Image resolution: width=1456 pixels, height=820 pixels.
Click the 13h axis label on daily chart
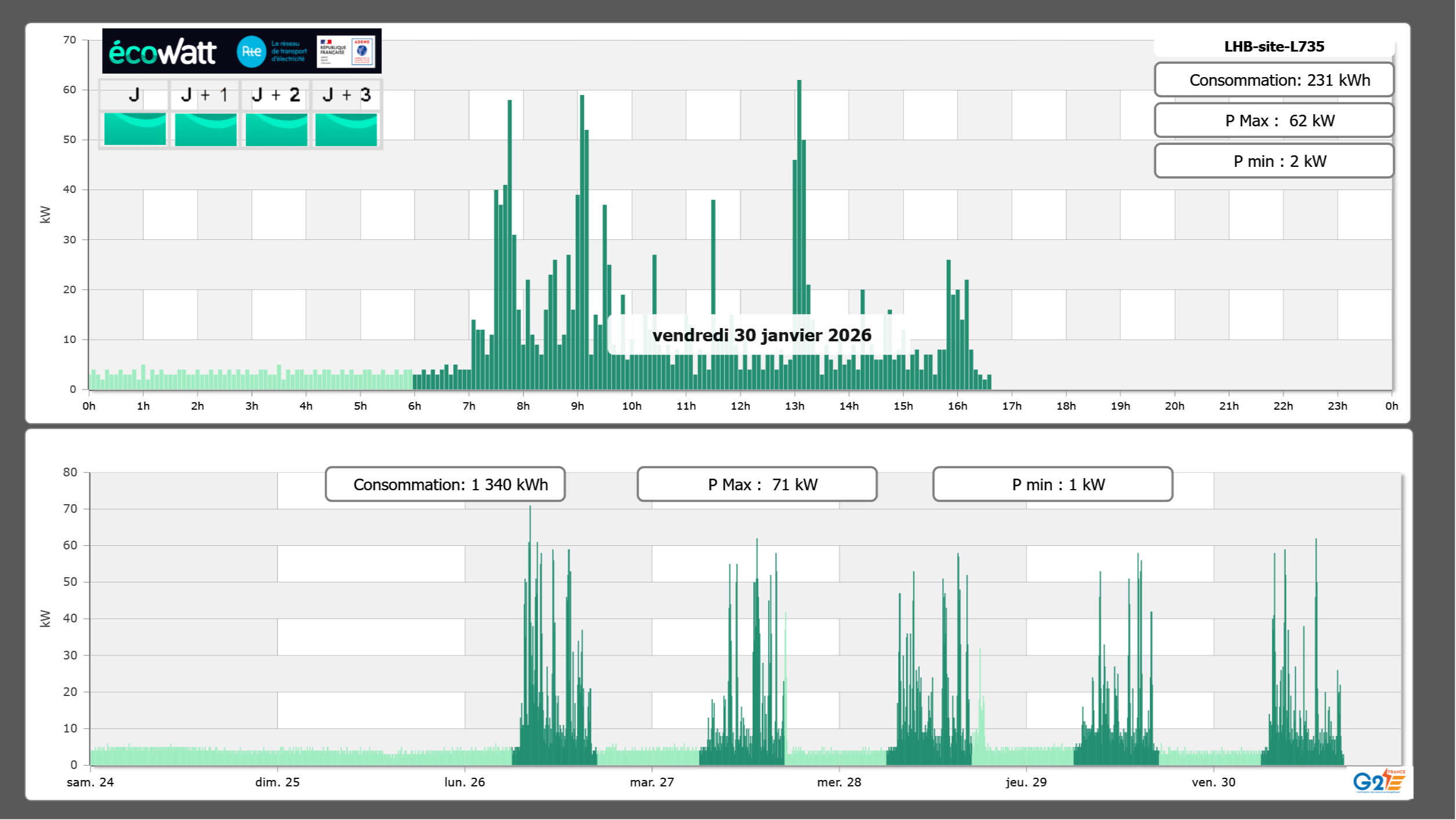pyautogui.click(x=794, y=406)
